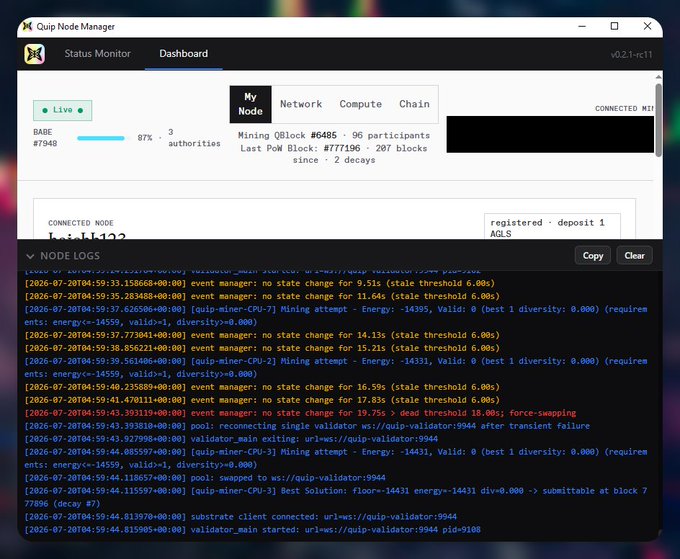Click the 'registered · deposit 1 AGLS' box
The height and width of the screenshot is (559, 680).
click(x=552, y=227)
